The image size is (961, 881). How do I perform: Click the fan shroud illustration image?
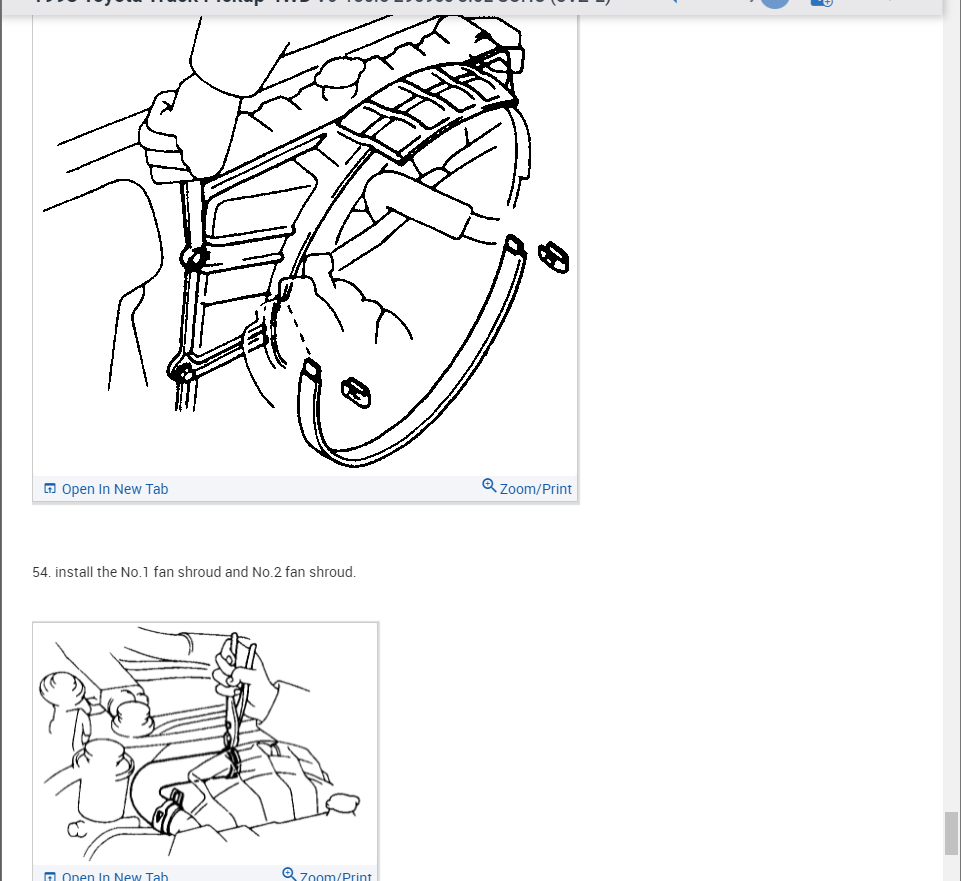[305, 244]
